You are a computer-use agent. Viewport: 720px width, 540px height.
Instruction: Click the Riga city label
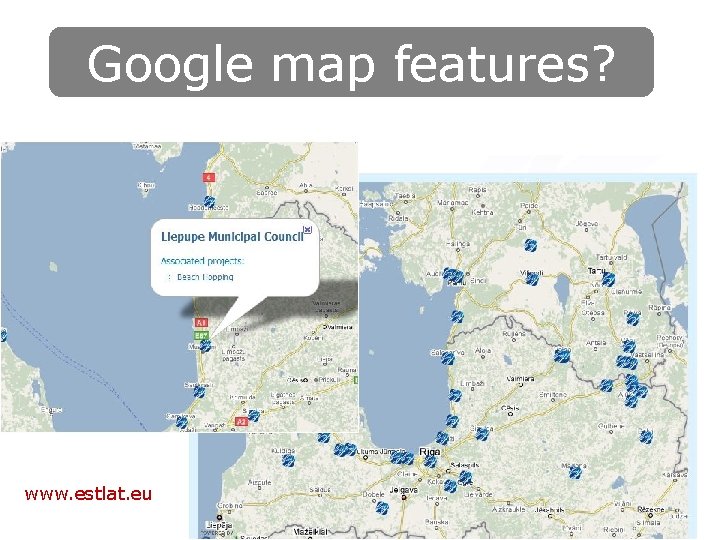[x=430, y=451]
